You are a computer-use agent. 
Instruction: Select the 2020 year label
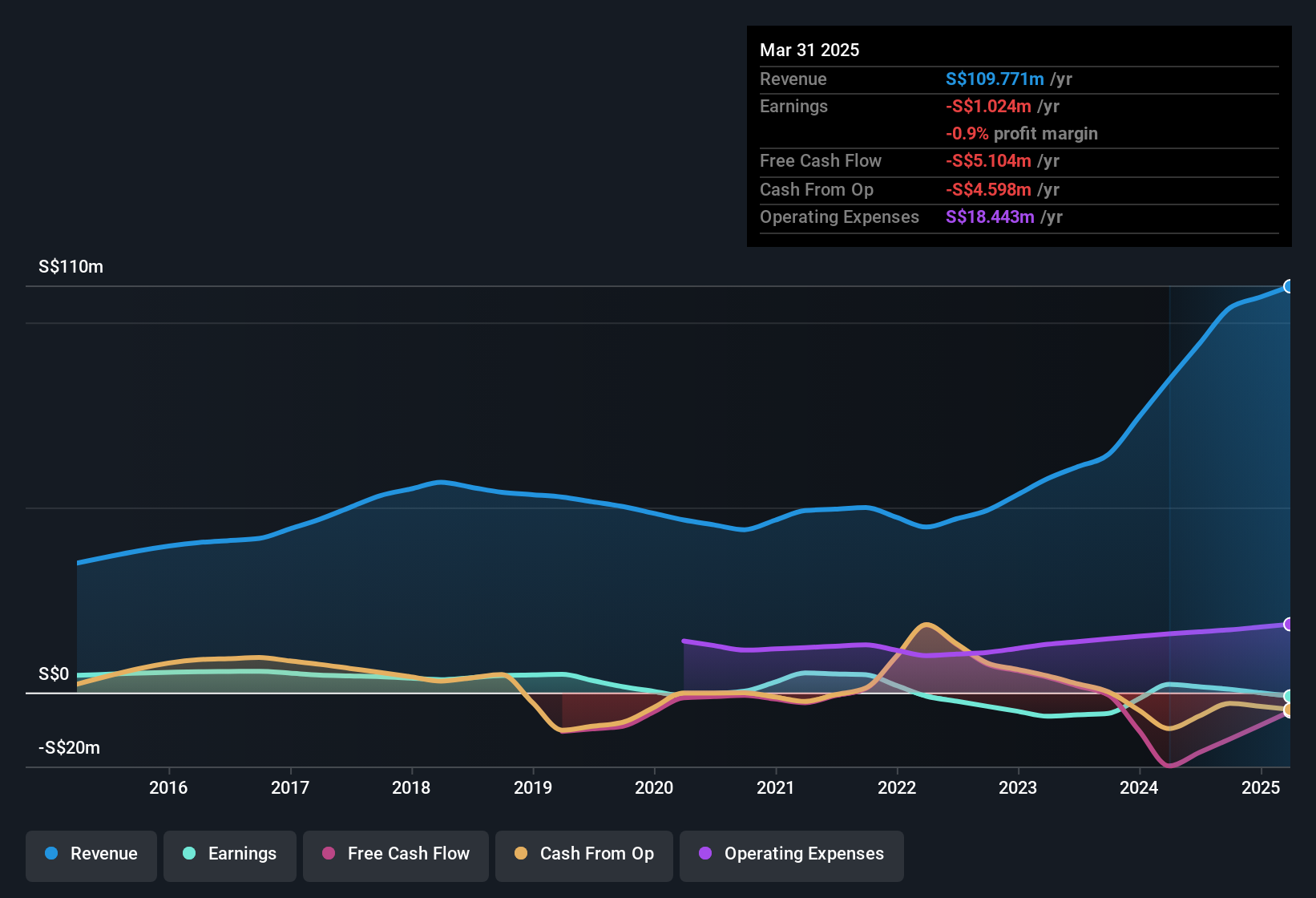coord(654,788)
